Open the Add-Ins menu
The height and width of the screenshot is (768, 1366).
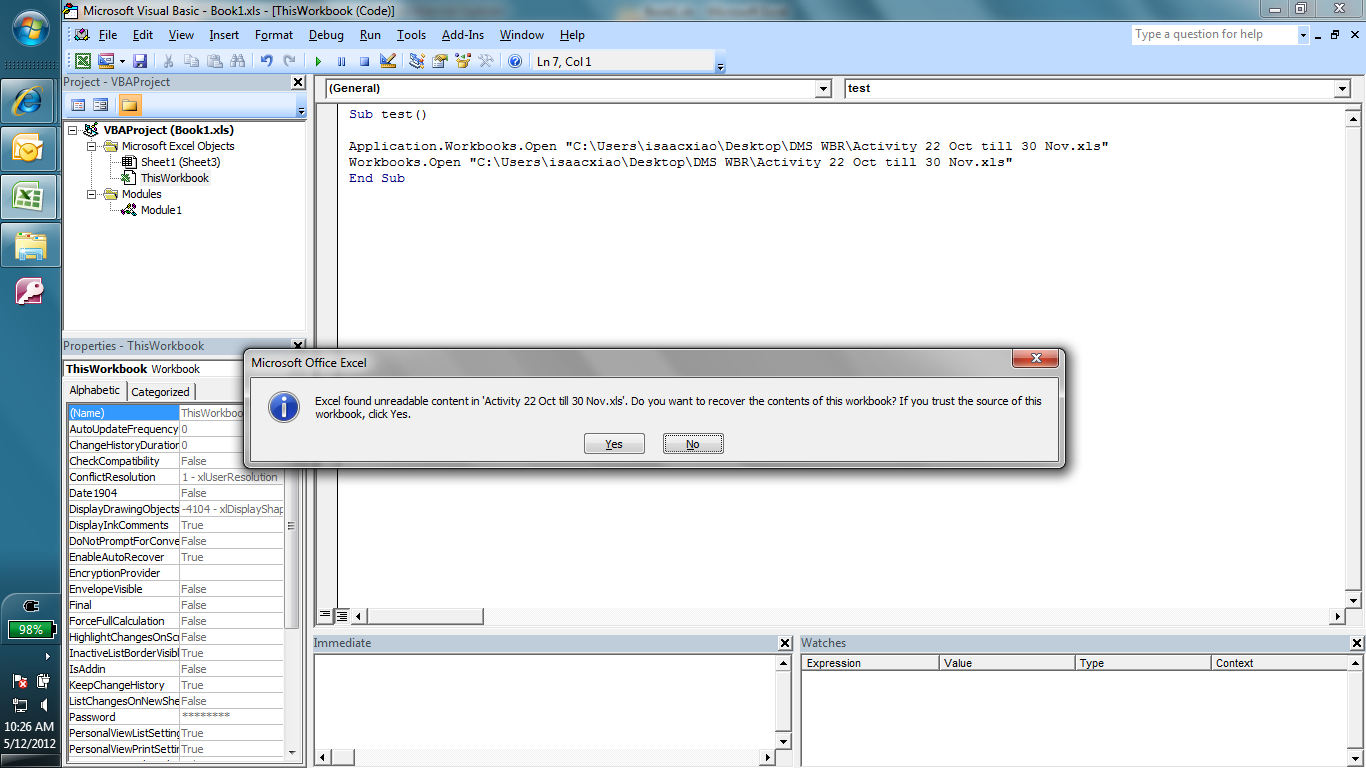[x=463, y=35]
